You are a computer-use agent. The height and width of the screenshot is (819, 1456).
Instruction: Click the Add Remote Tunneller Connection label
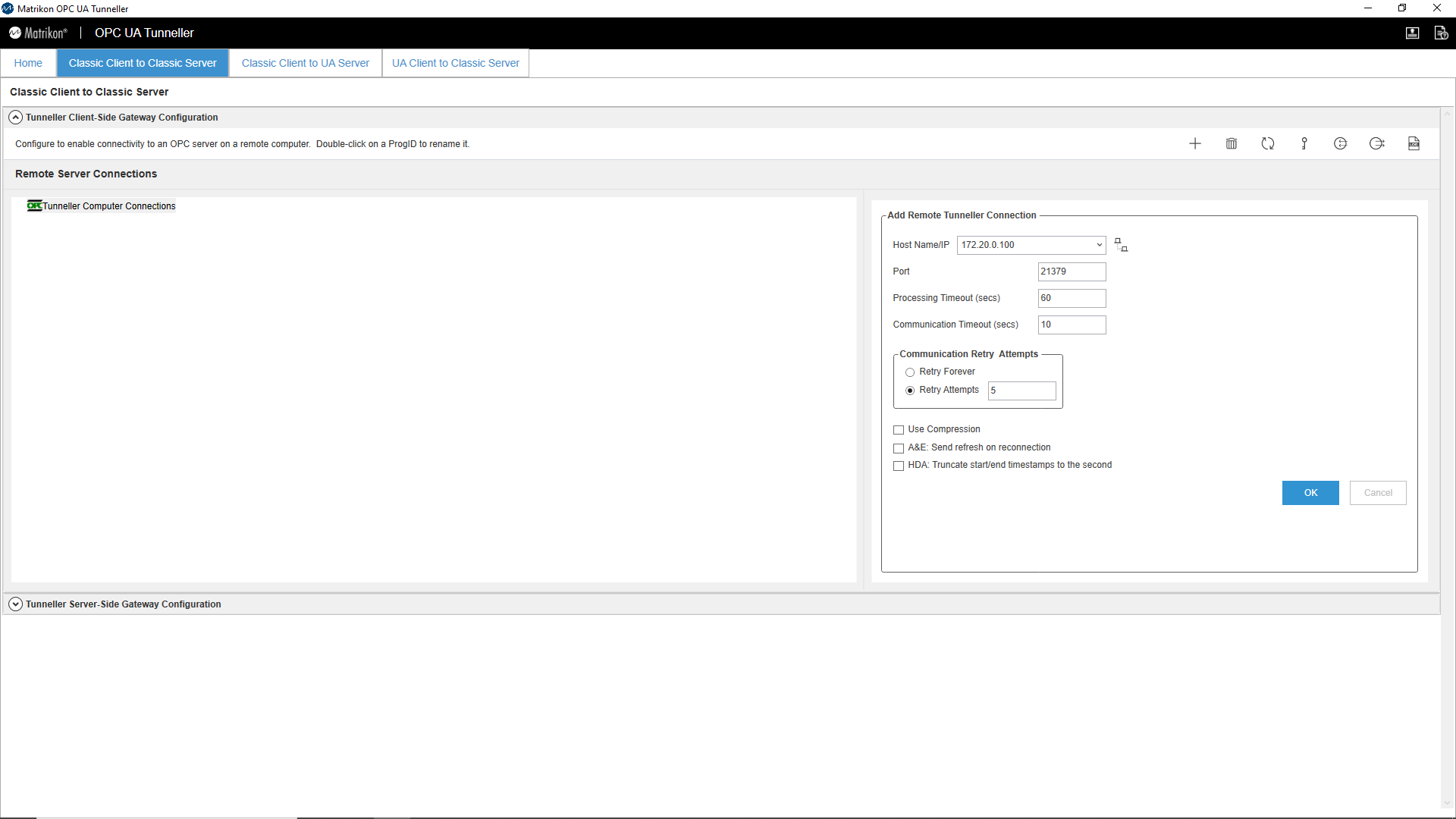click(962, 215)
